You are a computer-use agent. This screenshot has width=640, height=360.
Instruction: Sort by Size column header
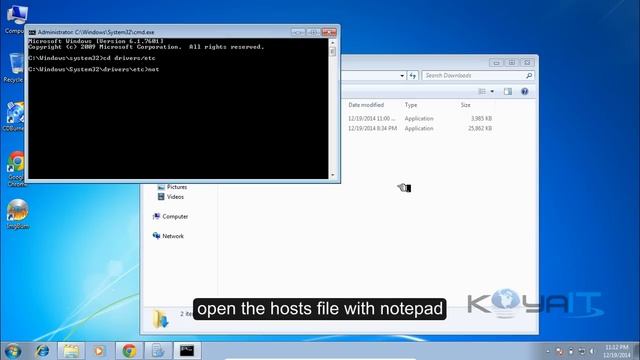click(x=466, y=105)
